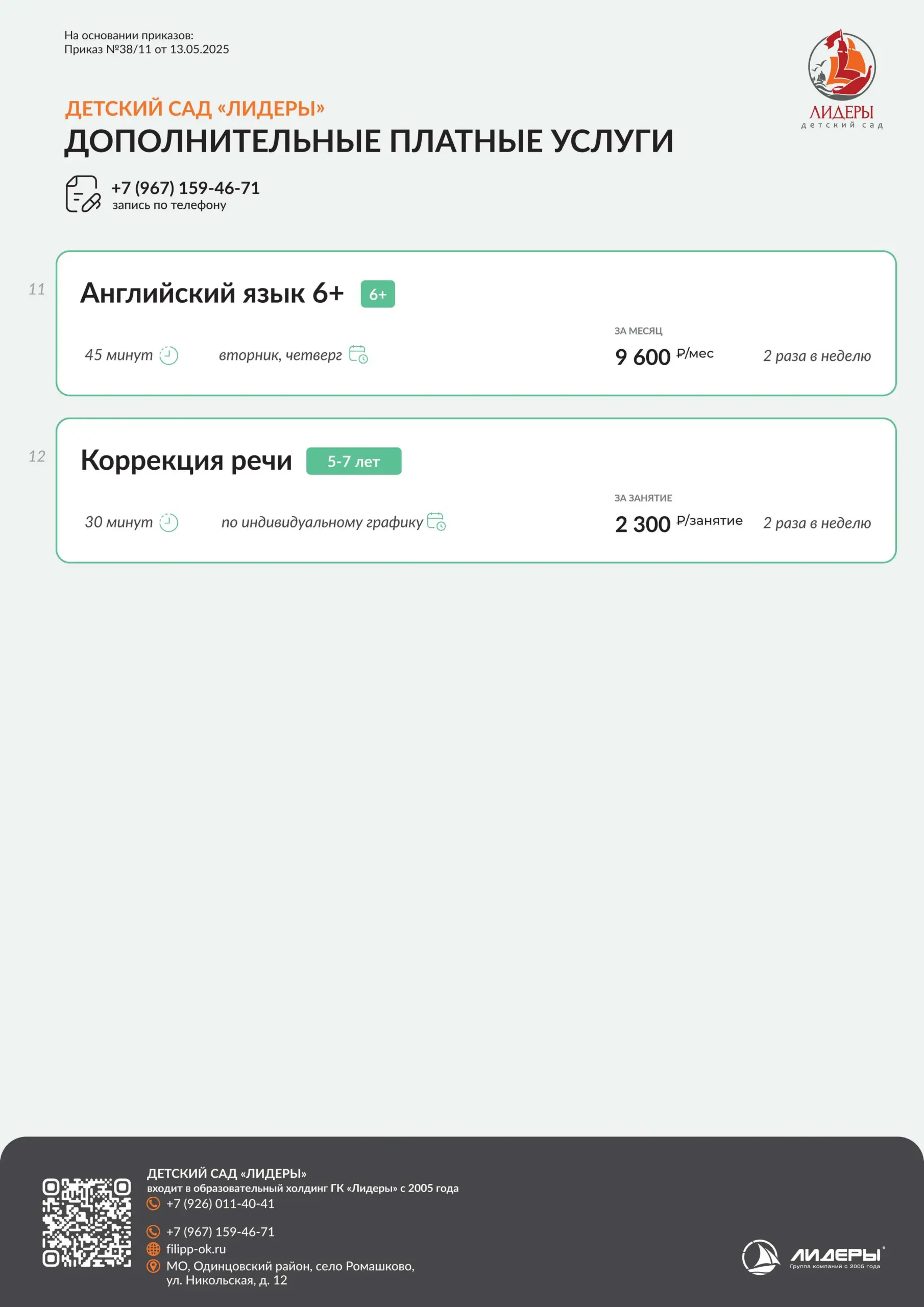
Task: Click the globe icon next to filipp-ok.ru
Action: (x=153, y=1249)
